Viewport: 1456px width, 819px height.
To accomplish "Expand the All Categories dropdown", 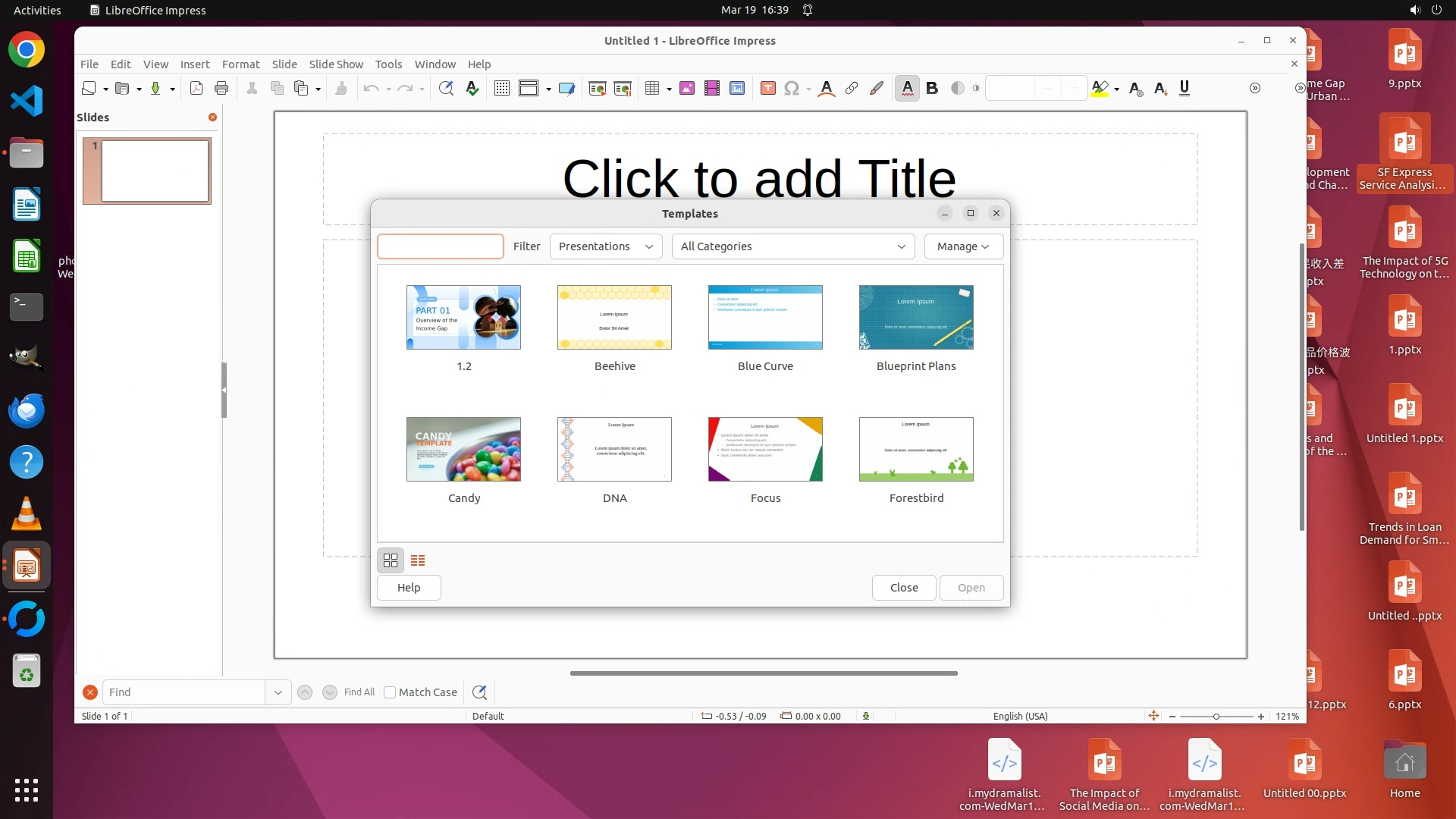I will (792, 246).
